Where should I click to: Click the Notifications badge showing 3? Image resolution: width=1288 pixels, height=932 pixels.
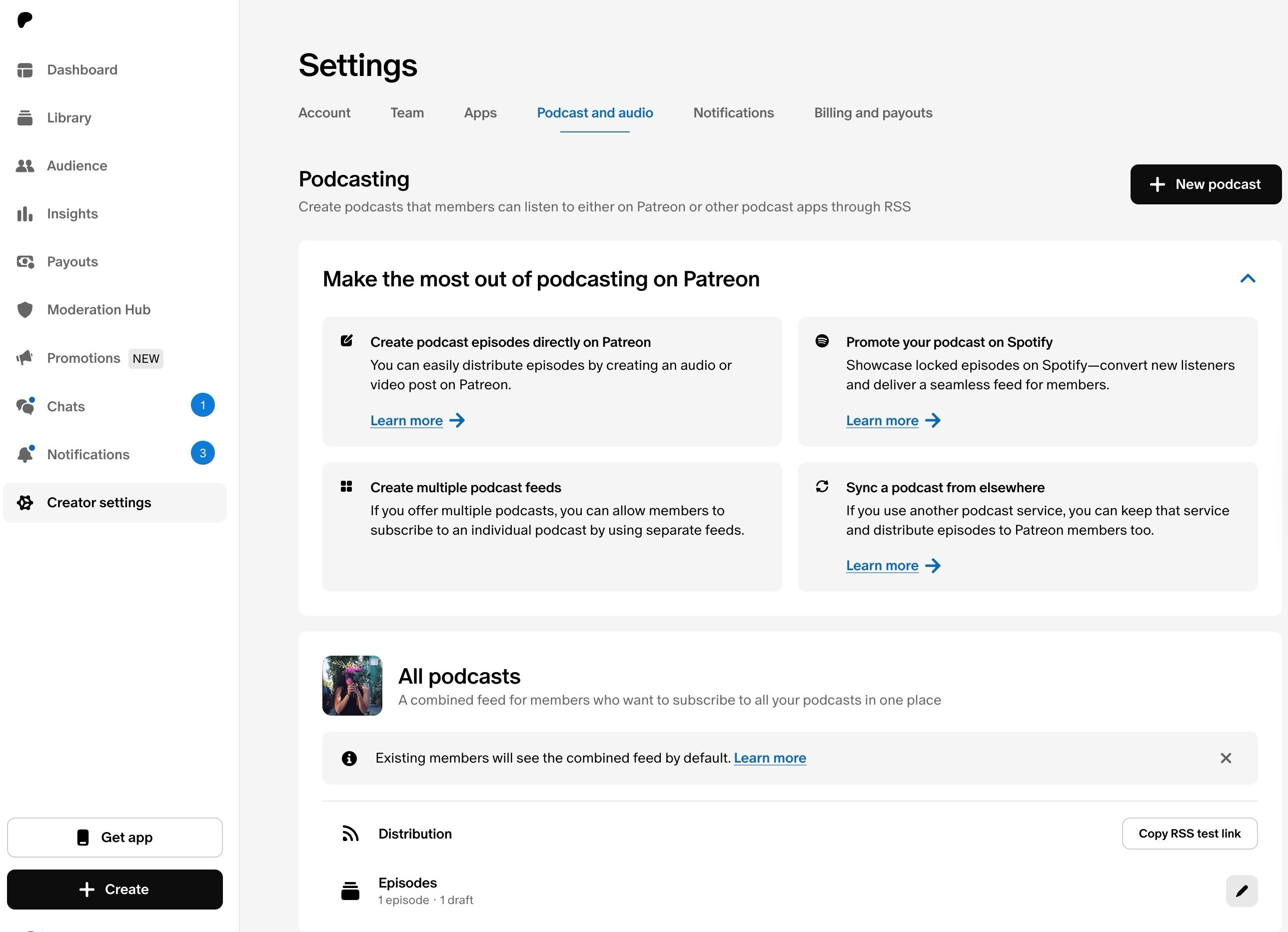203,453
